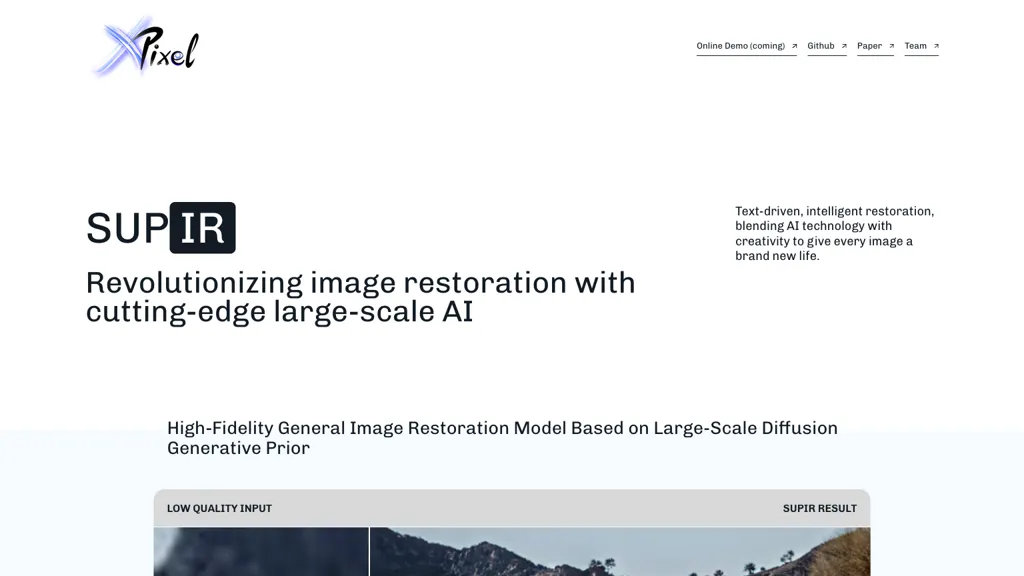Image resolution: width=1024 pixels, height=576 pixels.
Task: Select the SUPIR RESULT label
Action: (819, 508)
